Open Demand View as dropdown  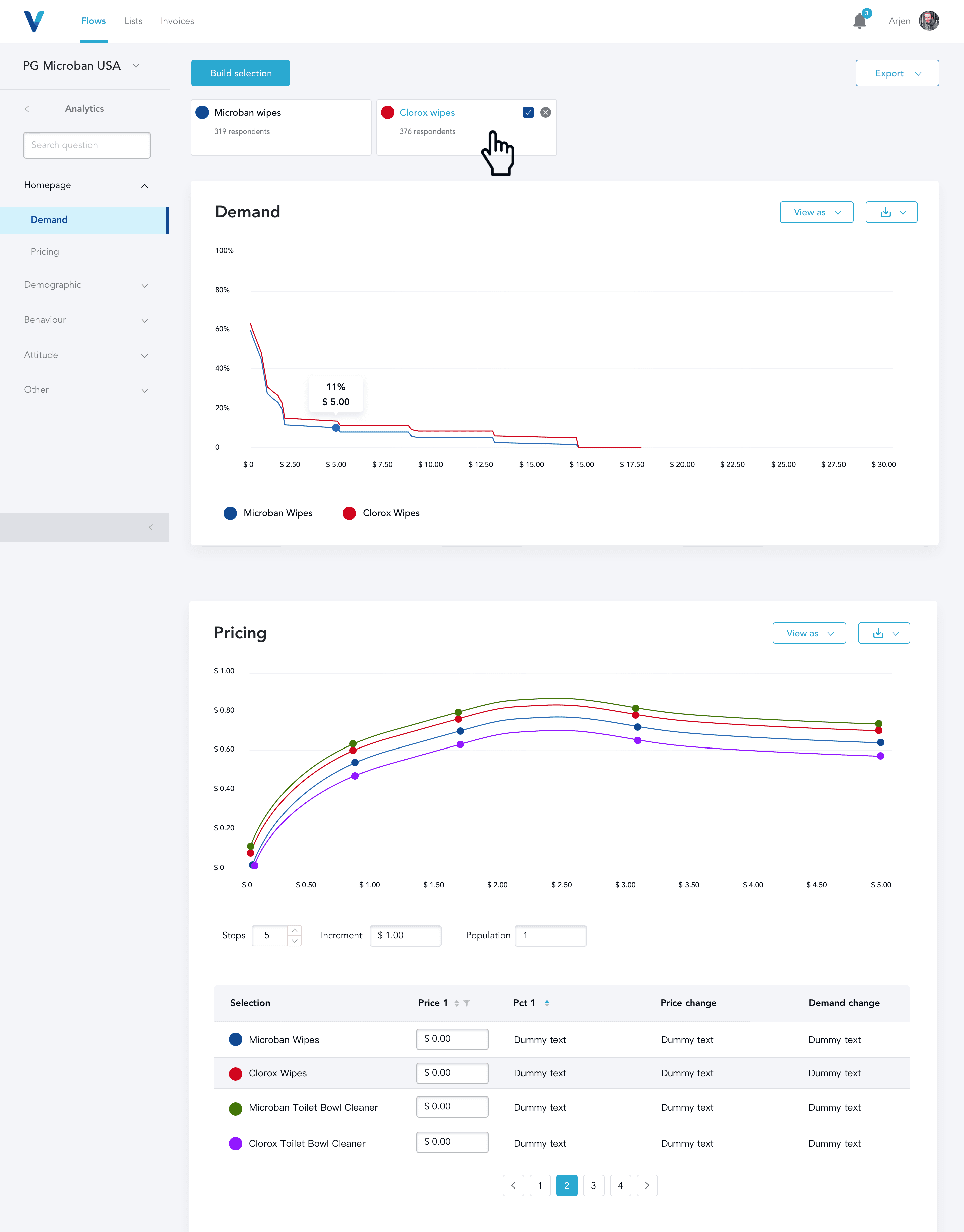pyautogui.click(x=816, y=212)
